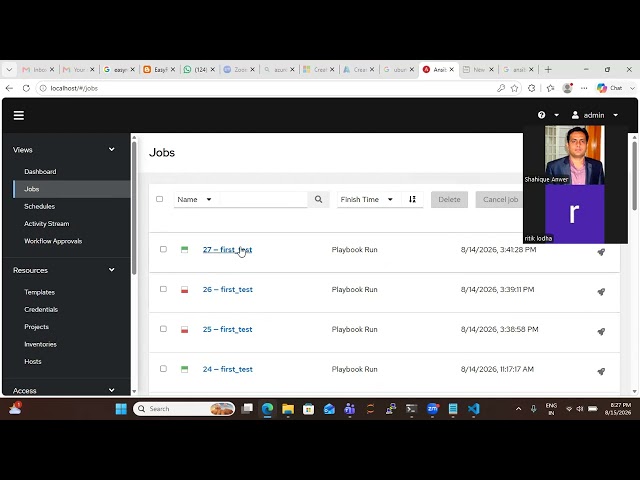Open the tab list chevron at far left
Screen dimensions: 640x480
click(9, 70)
